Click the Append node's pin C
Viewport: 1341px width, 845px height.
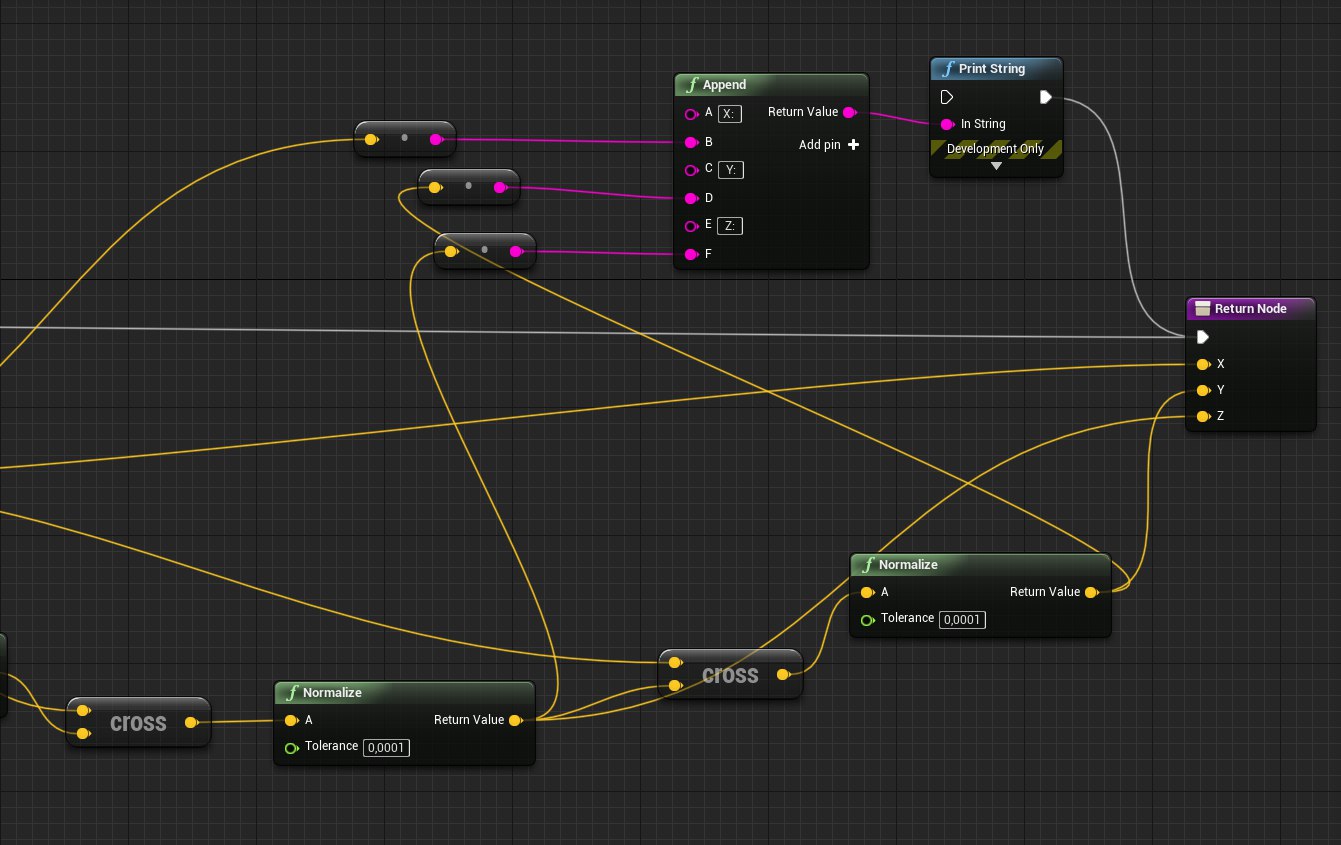[x=691, y=170]
